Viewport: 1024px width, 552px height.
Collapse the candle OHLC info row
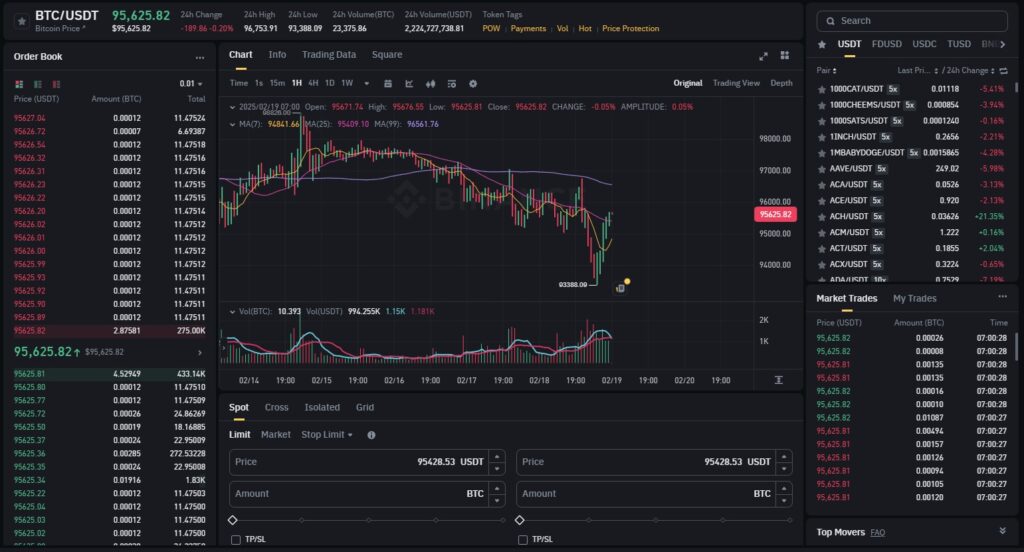tap(232, 107)
